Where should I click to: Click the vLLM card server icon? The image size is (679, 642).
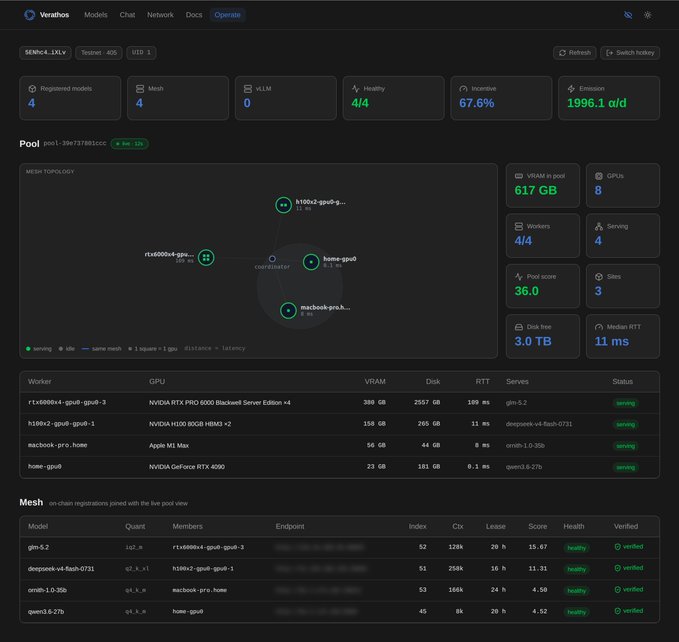[x=248, y=89]
